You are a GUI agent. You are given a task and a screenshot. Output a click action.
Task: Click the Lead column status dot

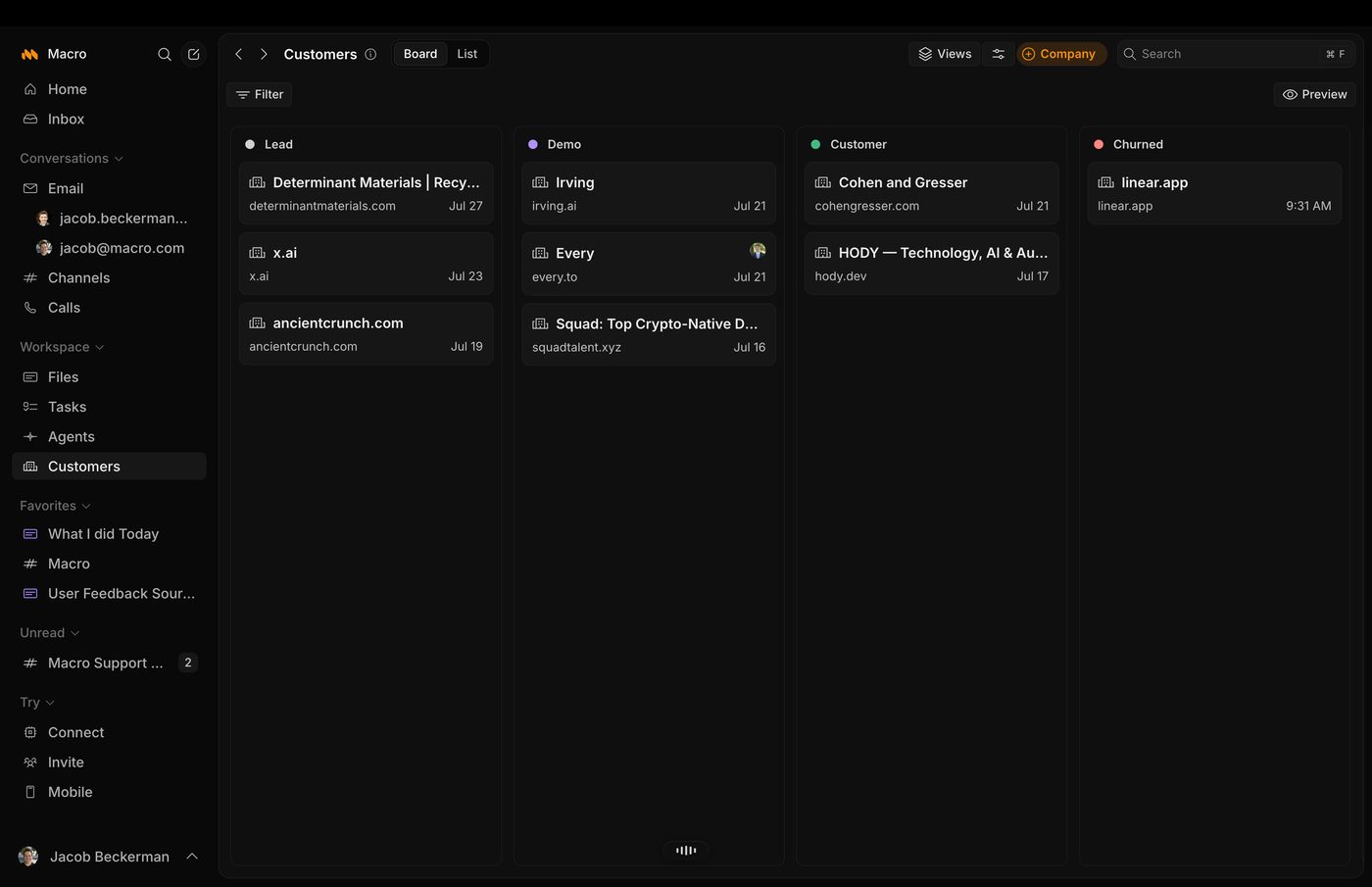pyautogui.click(x=250, y=144)
